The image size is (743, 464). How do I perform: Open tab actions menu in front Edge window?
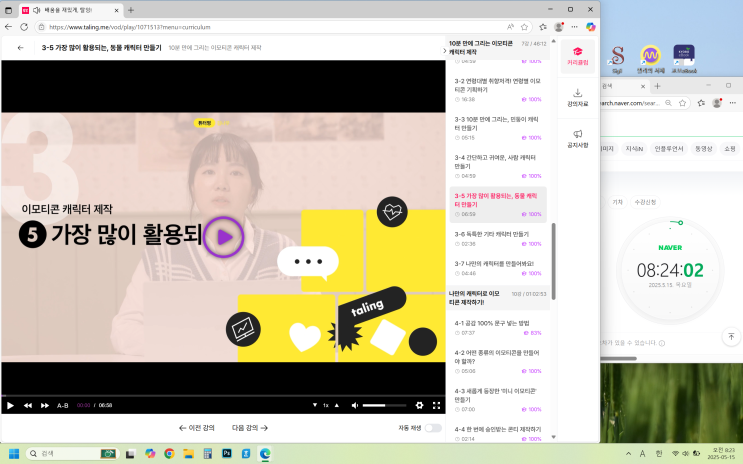(x=8, y=10)
